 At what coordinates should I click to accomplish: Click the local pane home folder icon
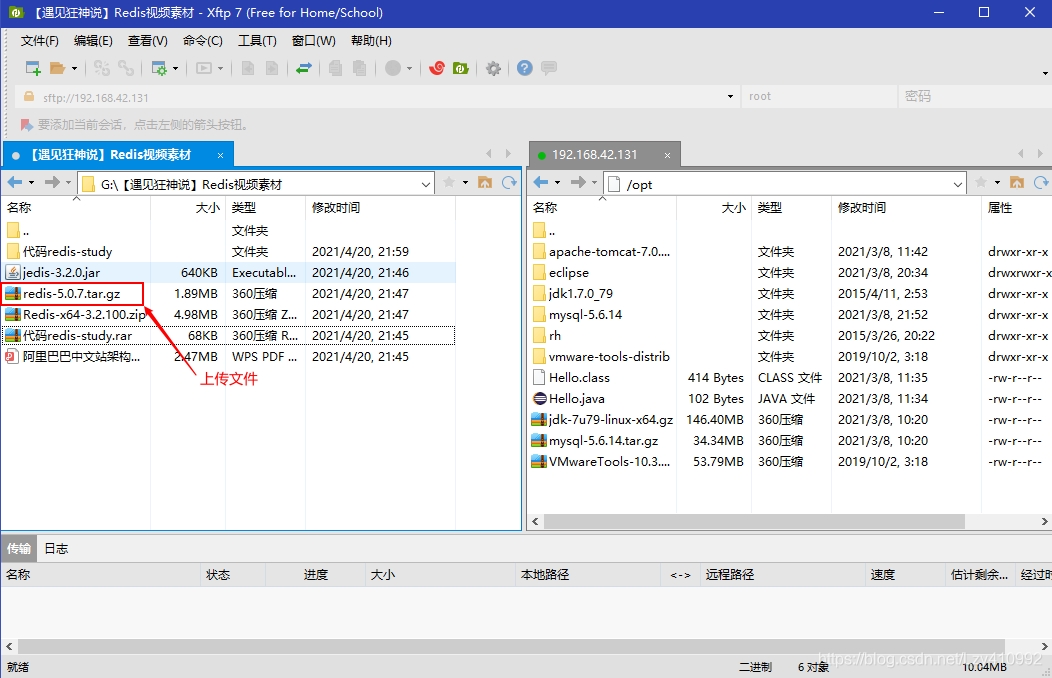[484, 182]
